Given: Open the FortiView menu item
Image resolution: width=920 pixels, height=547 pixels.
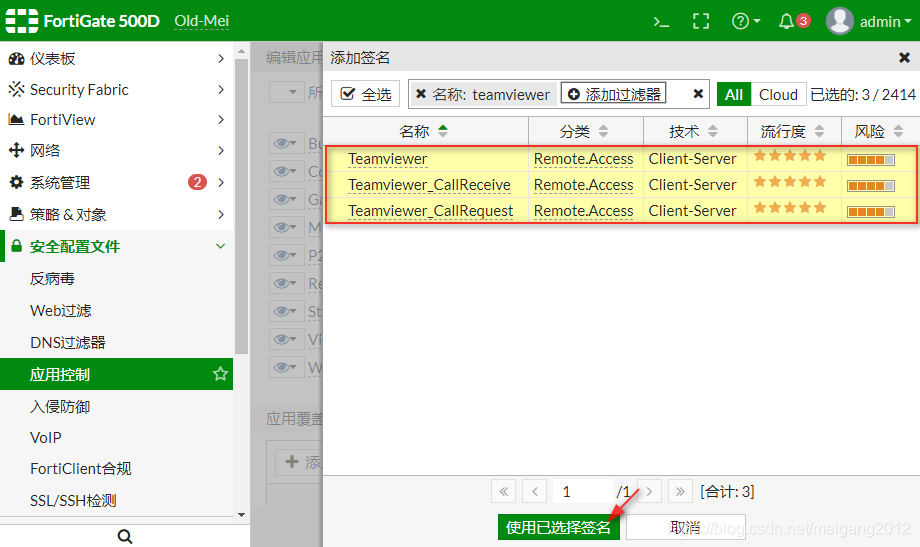Looking at the screenshot, I should point(116,120).
